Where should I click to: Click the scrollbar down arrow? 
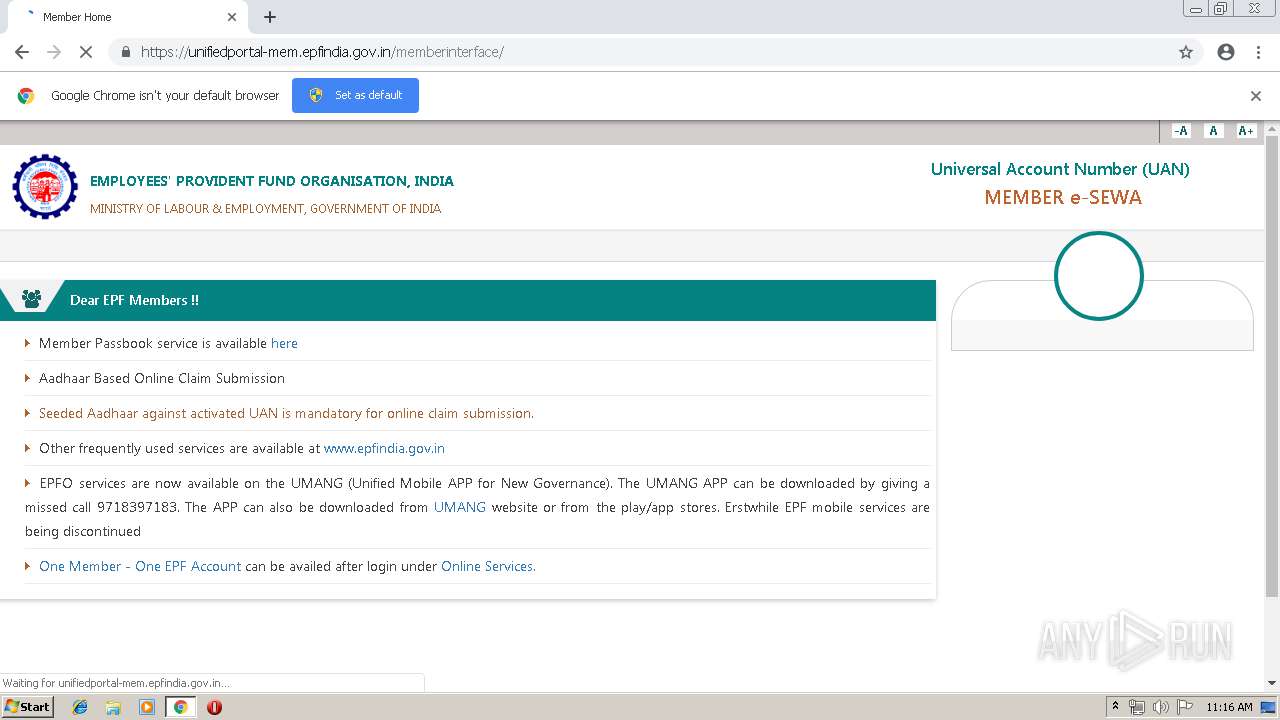[1272, 683]
